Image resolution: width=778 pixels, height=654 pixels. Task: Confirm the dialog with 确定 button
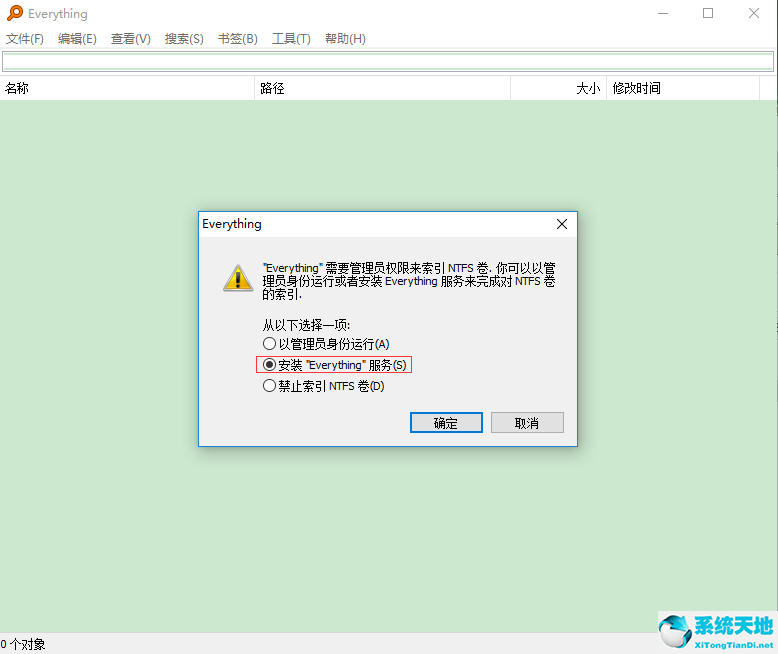446,423
